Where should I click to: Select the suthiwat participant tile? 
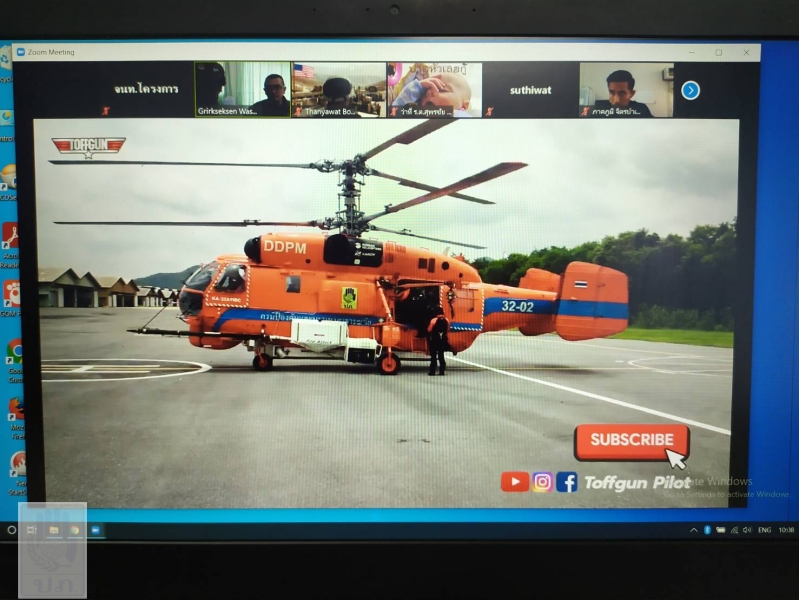click(530, 90)
